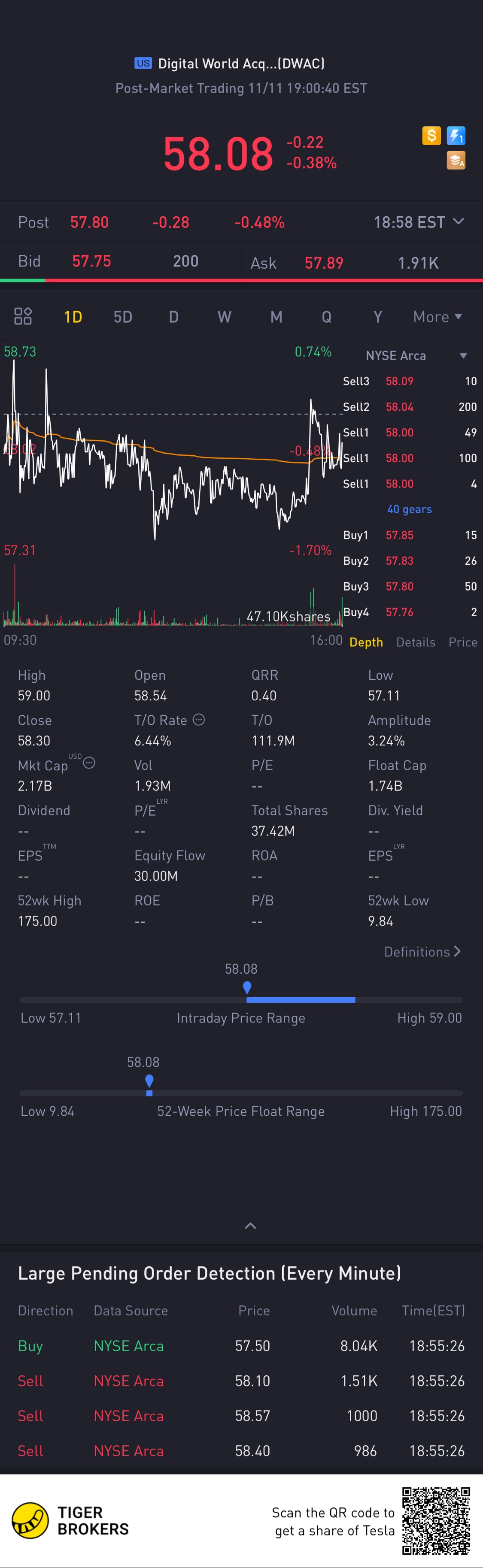Viewport: 483px width, 1568px height.
Task: Expand the 18:58 EST post-market dropdown
Action: coord(419,222)
